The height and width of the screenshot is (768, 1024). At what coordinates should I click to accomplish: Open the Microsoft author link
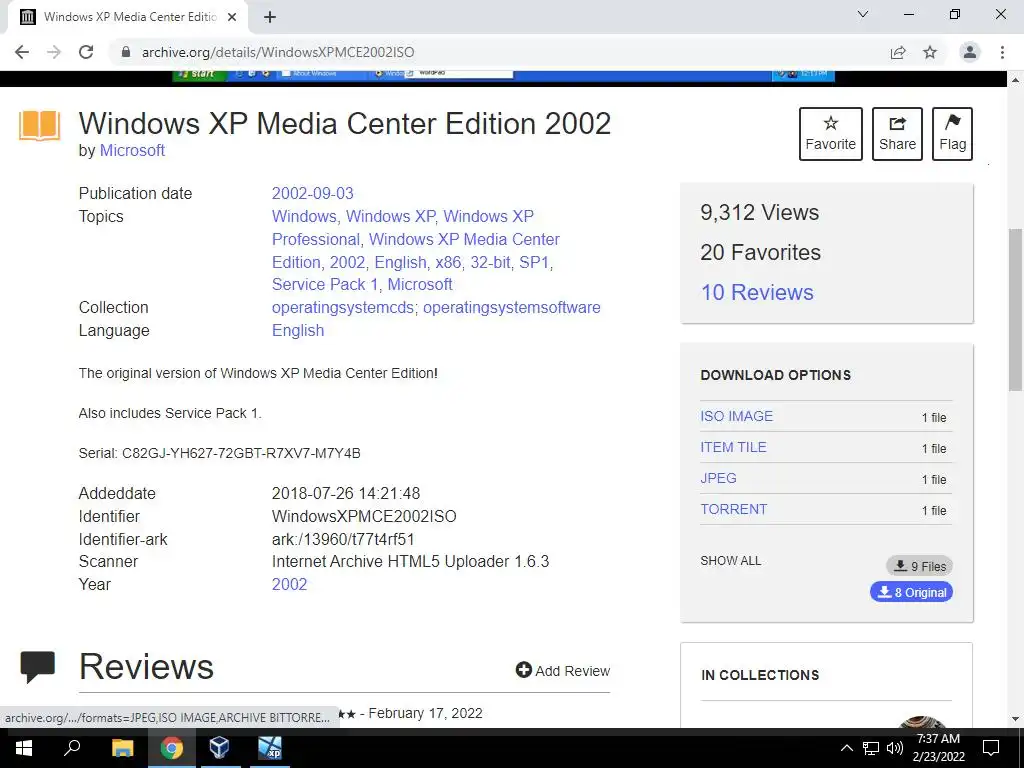(132, 150)
